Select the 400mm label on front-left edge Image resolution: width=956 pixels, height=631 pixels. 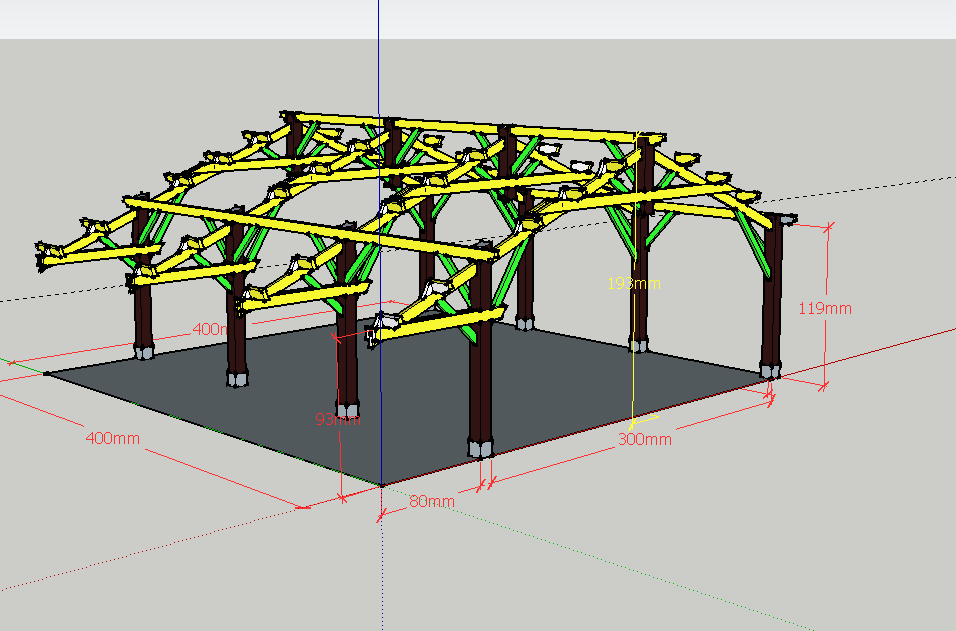113,438
